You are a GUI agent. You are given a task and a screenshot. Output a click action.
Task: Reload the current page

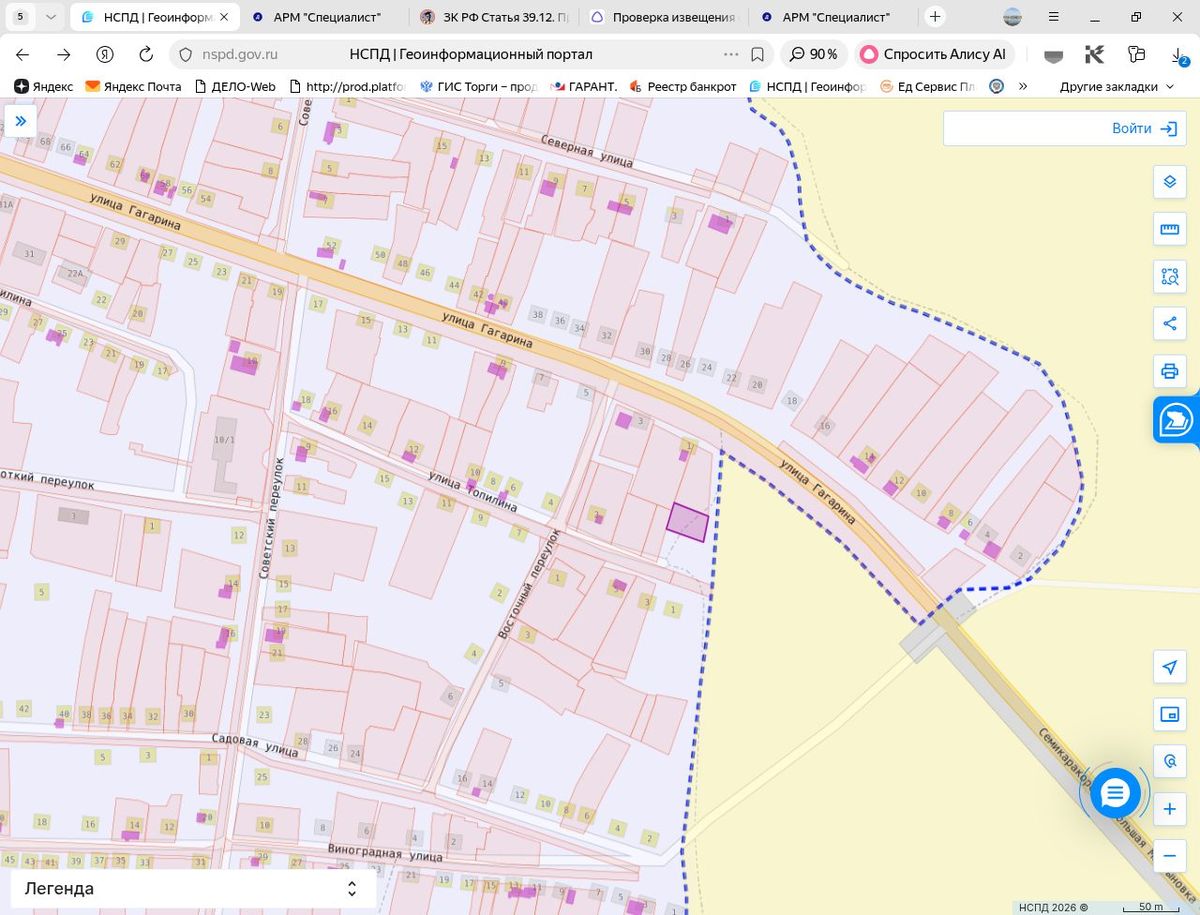coord(146,54)
